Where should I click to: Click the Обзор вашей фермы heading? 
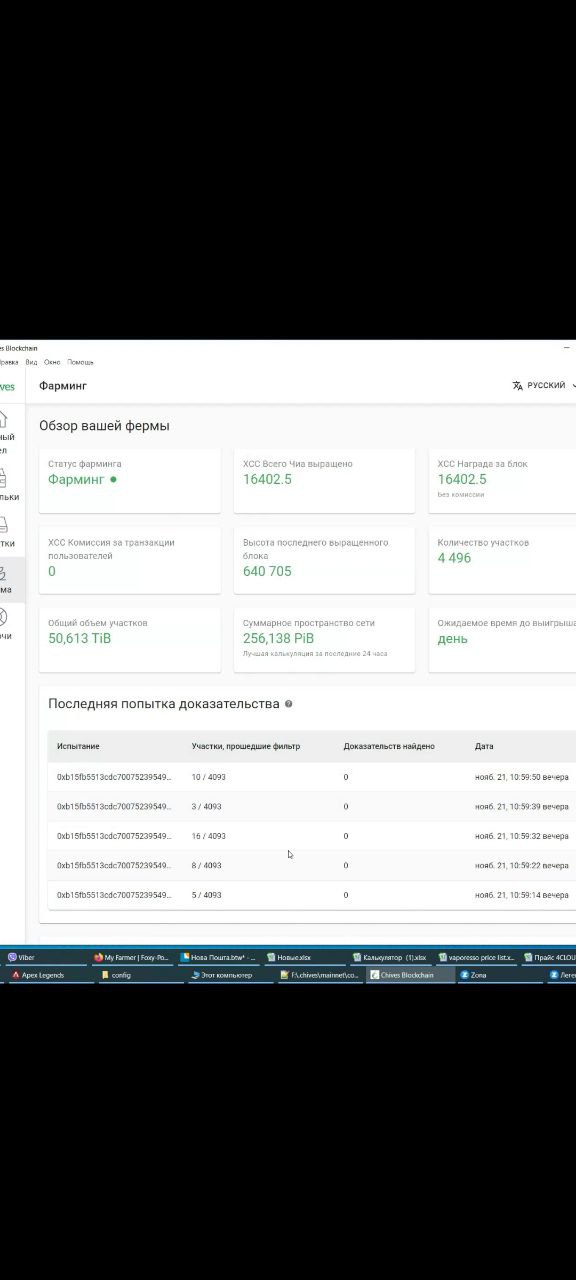point(104,426)
